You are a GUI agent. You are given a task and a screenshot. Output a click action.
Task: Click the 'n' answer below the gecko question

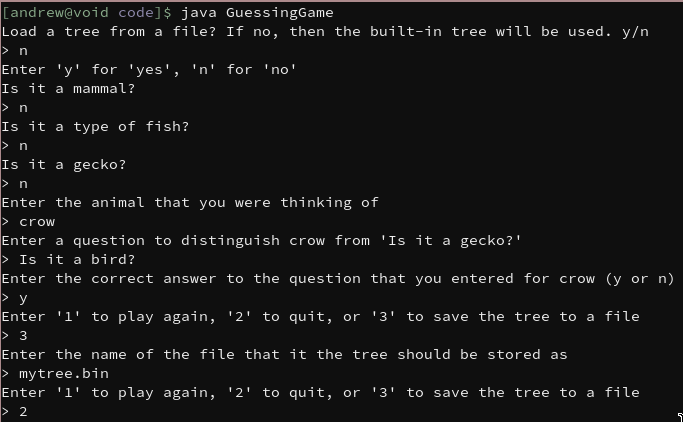coord(23,184)
